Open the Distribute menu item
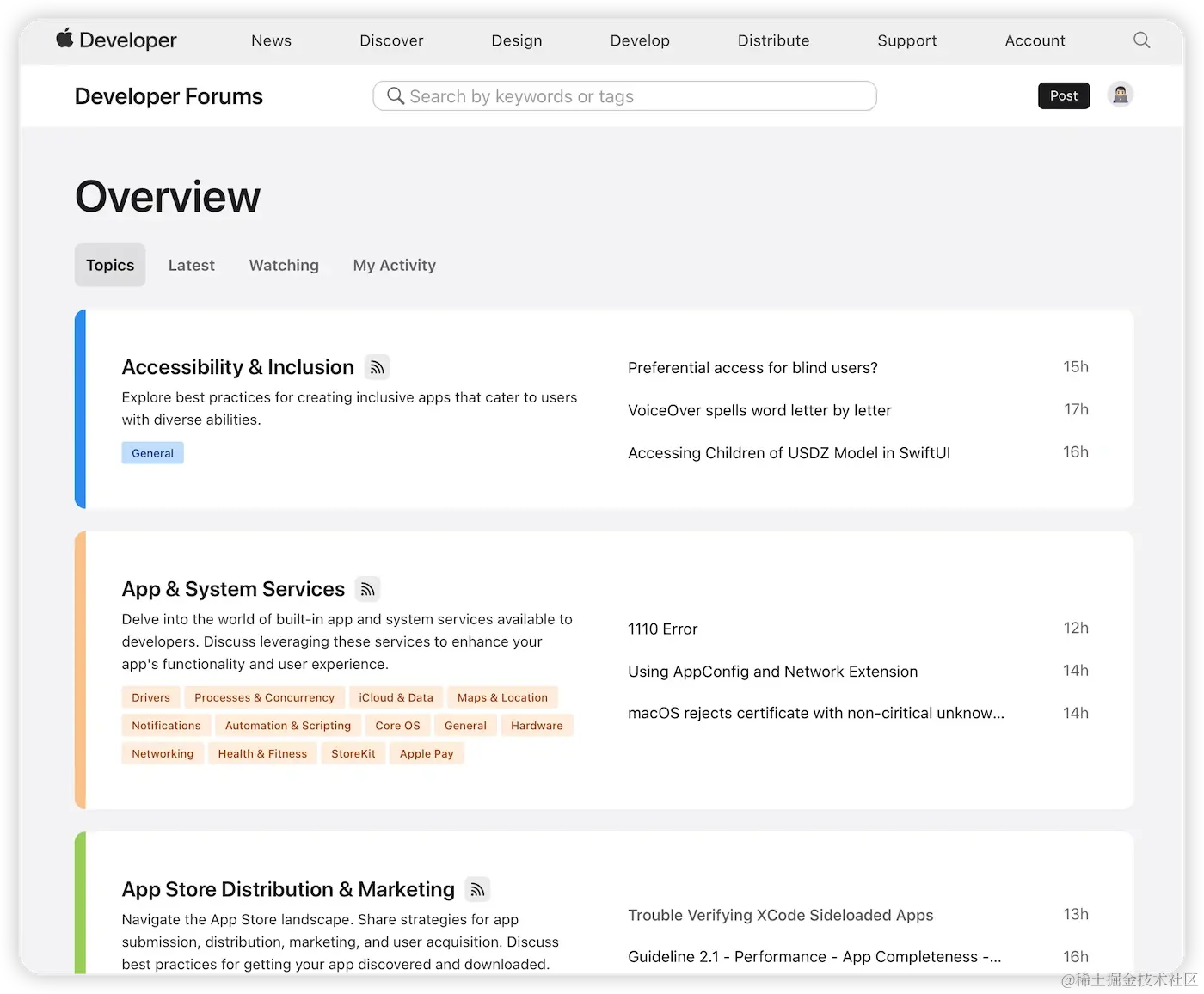The height and width of the screenshot is (994, 1204). click(x=773, y=40)
